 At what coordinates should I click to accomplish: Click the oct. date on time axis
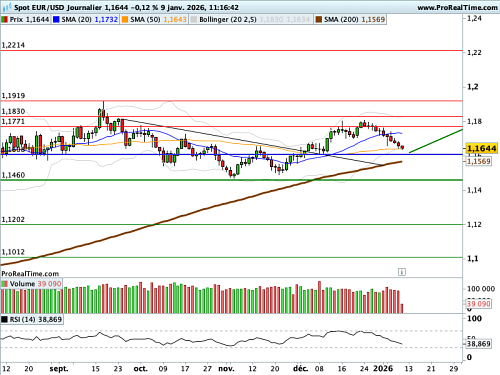point(140,369)
